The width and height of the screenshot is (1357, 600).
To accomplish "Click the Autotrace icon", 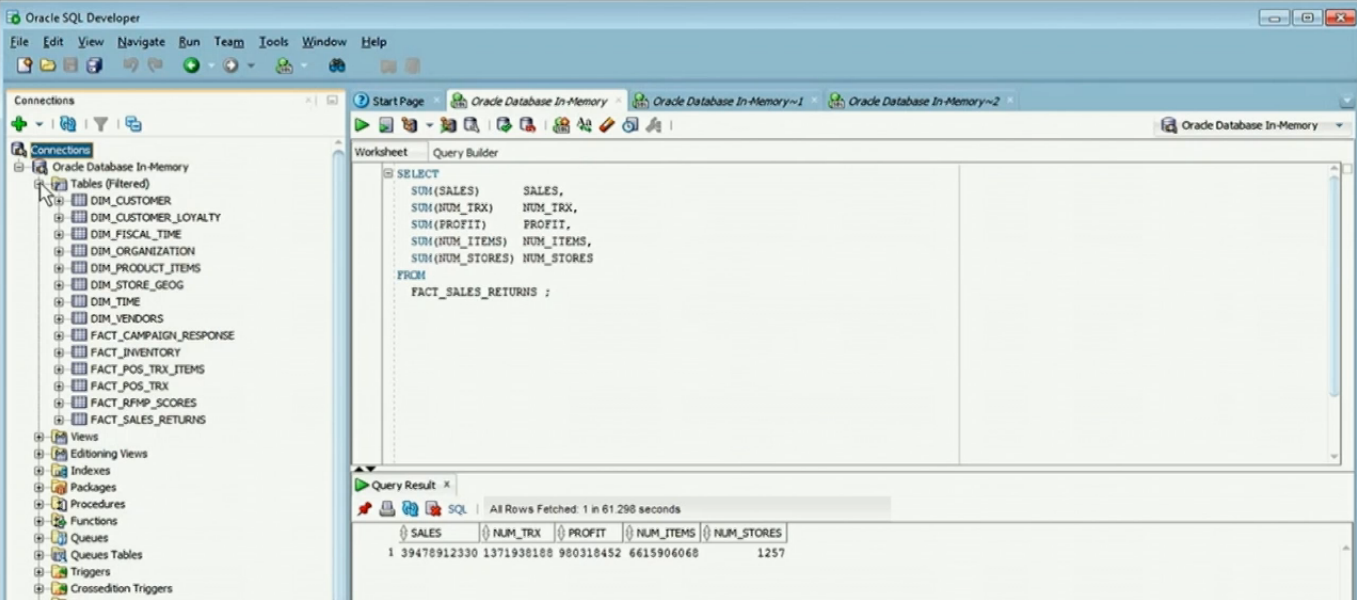I will click(x=448, y=125).
